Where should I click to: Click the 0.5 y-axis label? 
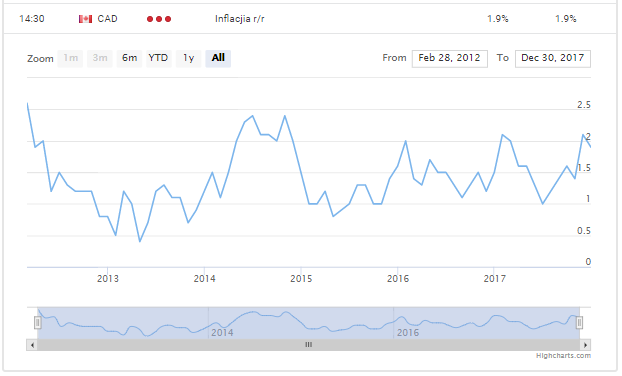(584, 231)
